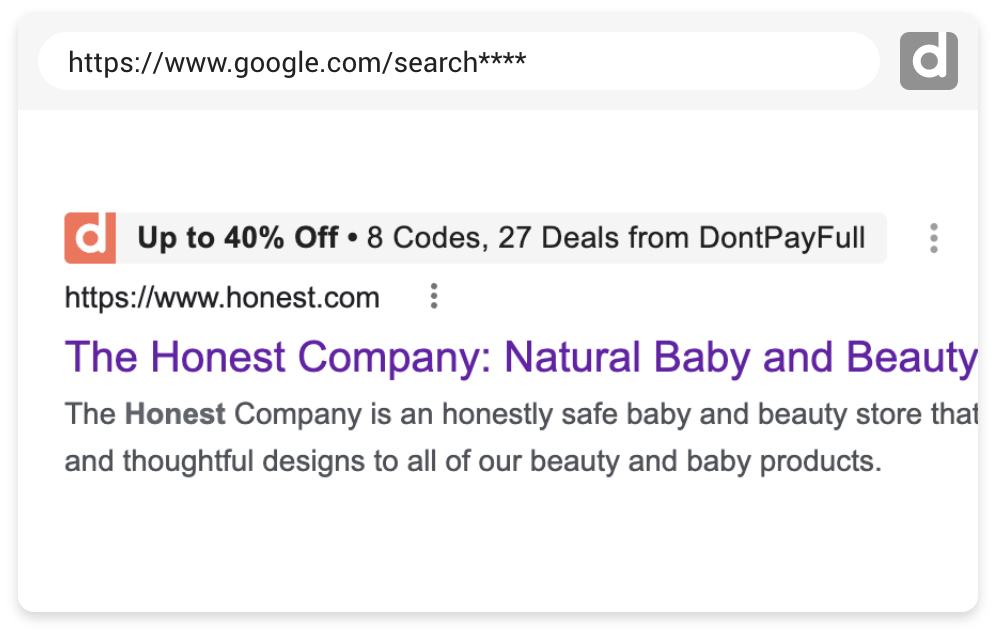Click the gray DontPayFull extension icon
This screenshot has width=996, height=636.
click(x=928, y=61)
